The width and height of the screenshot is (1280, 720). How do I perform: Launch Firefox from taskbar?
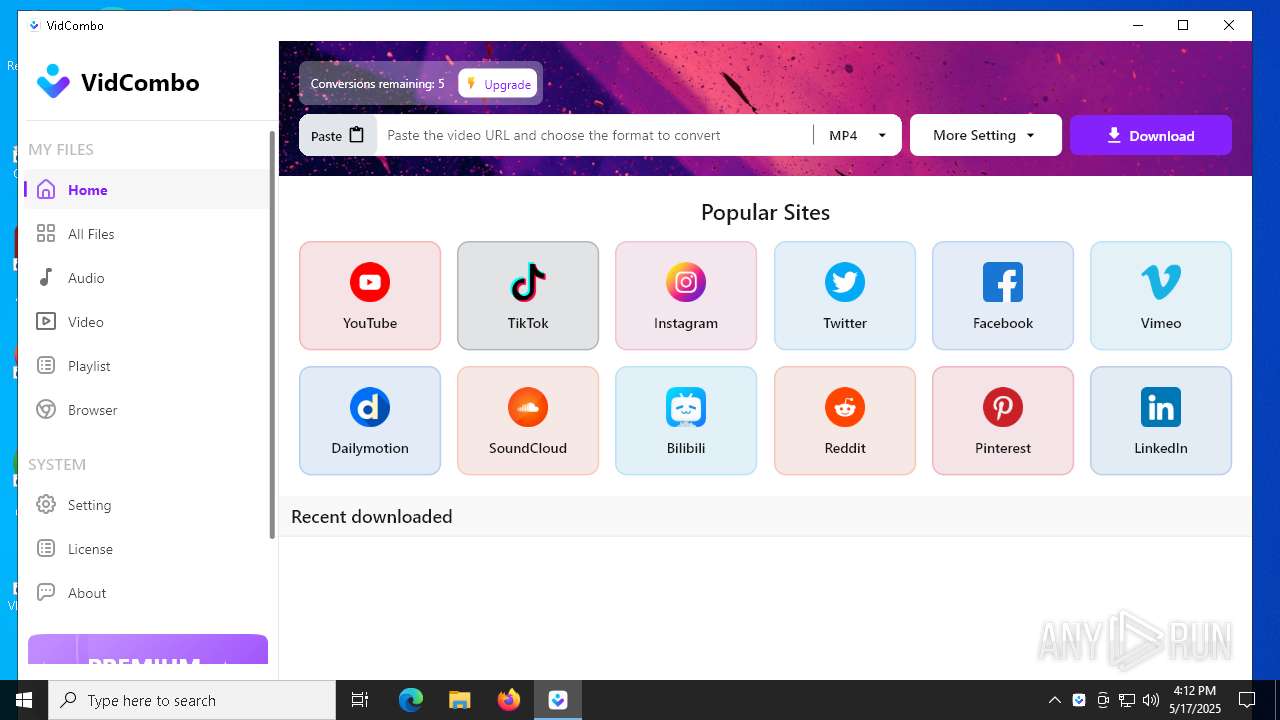click(x=509, y=700)
